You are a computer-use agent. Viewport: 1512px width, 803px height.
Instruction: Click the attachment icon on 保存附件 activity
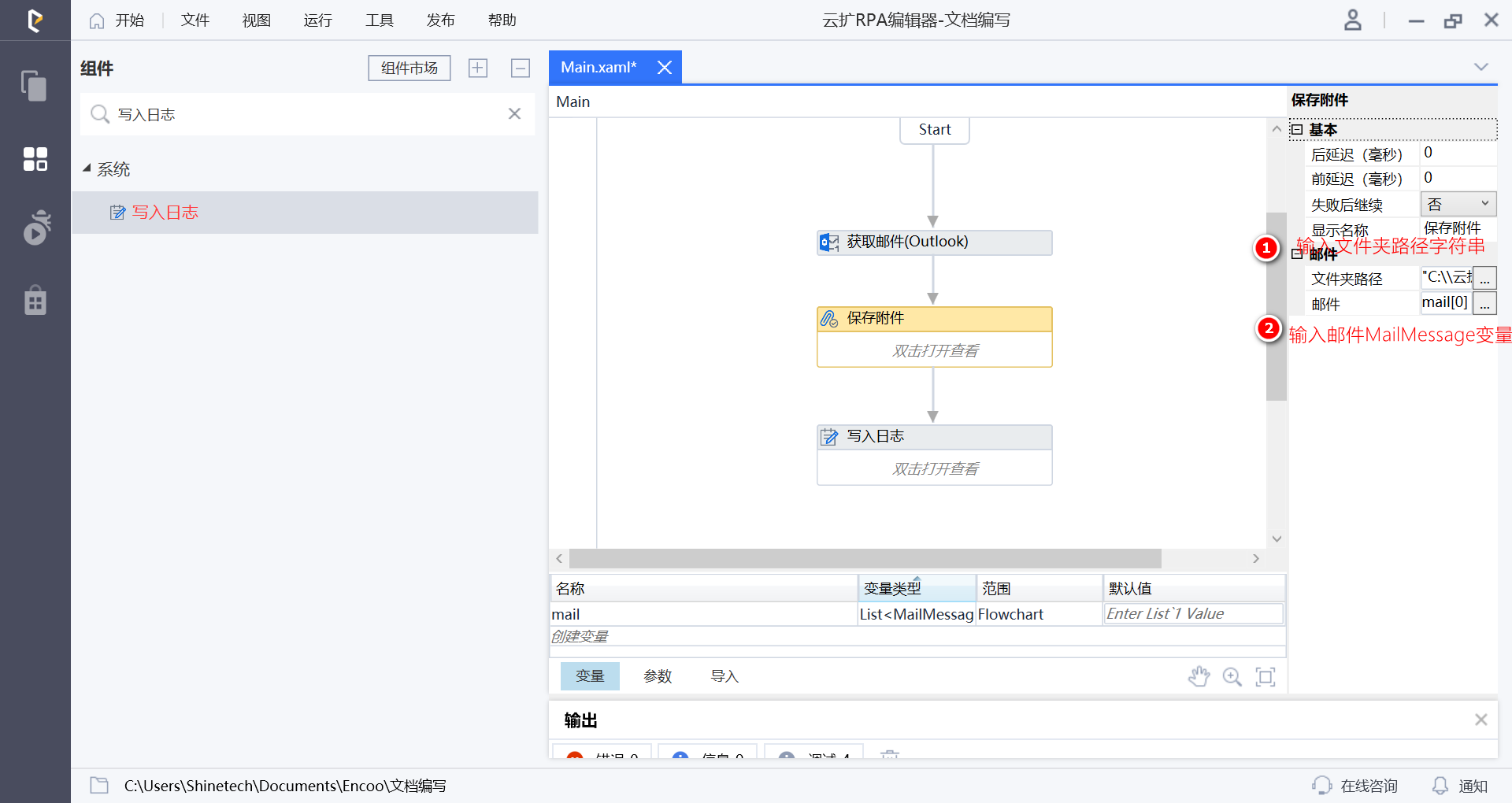829,319
